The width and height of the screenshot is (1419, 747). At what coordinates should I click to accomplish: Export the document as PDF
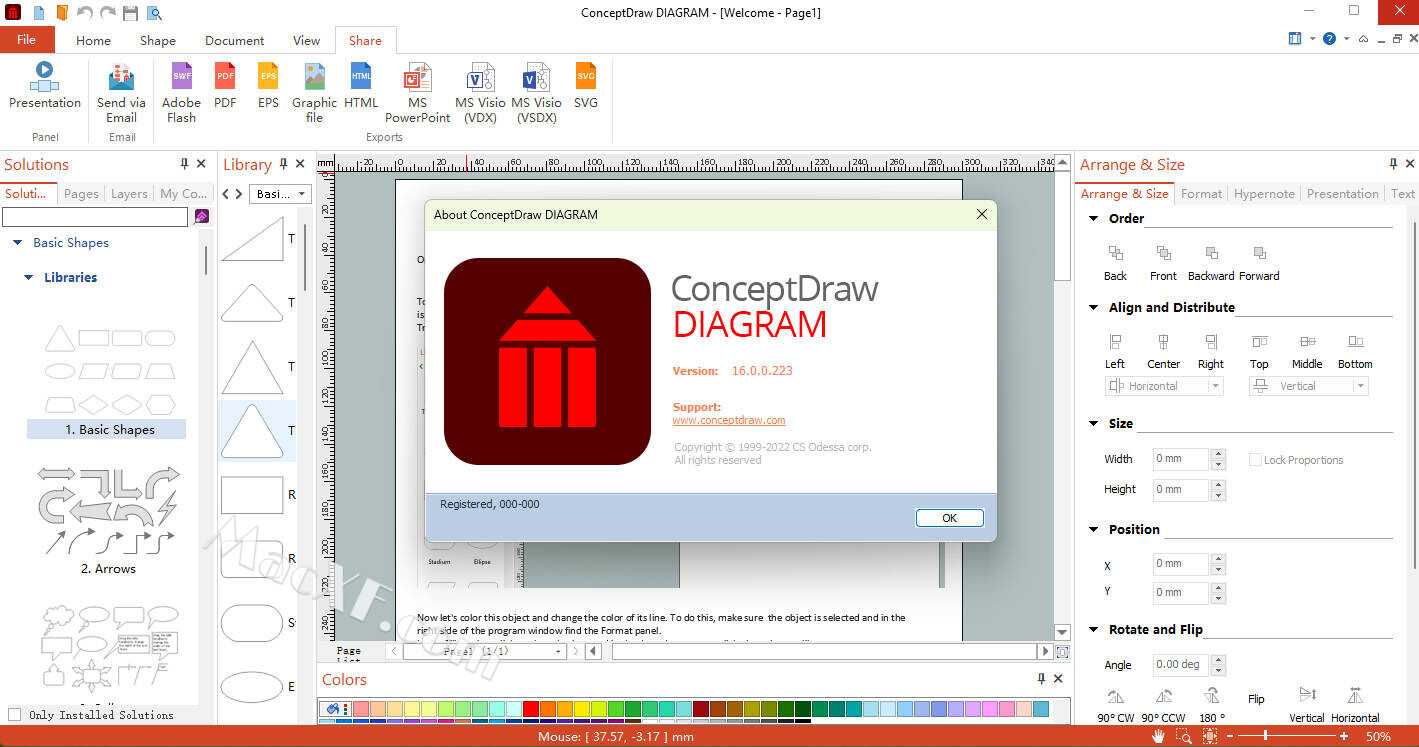click(225, 78)
